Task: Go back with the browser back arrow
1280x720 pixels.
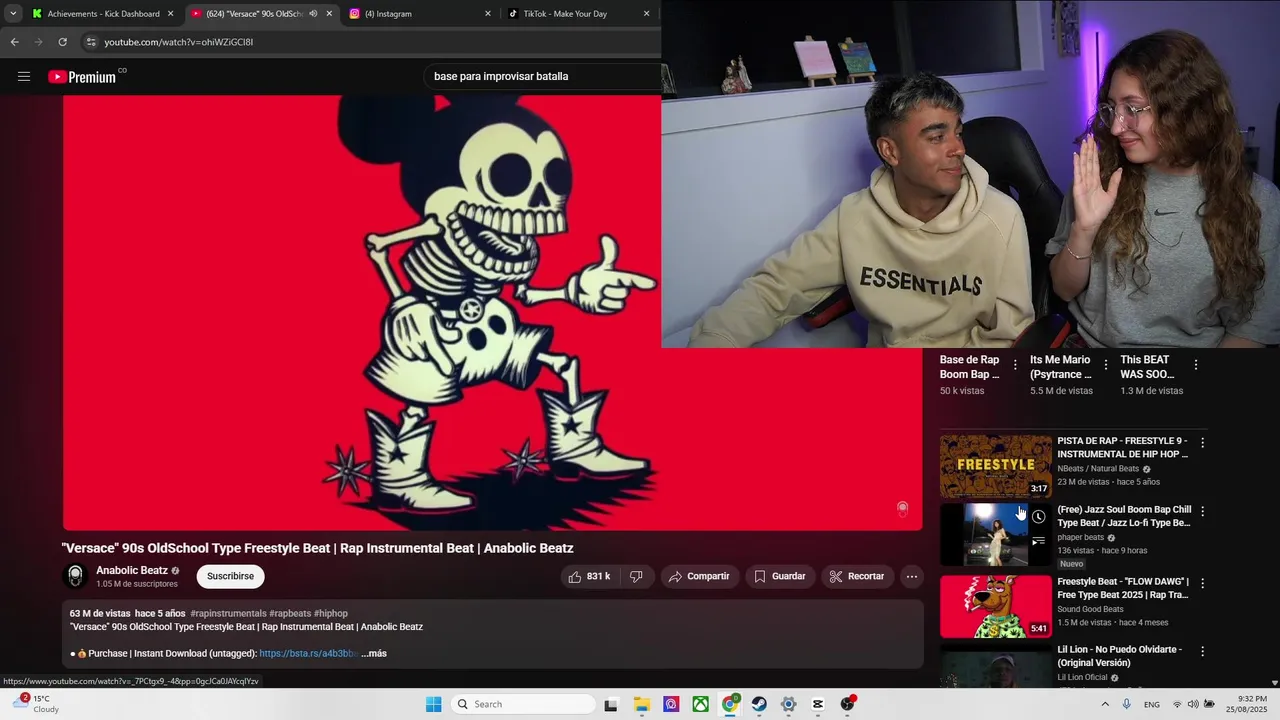Action: [14, 42]
